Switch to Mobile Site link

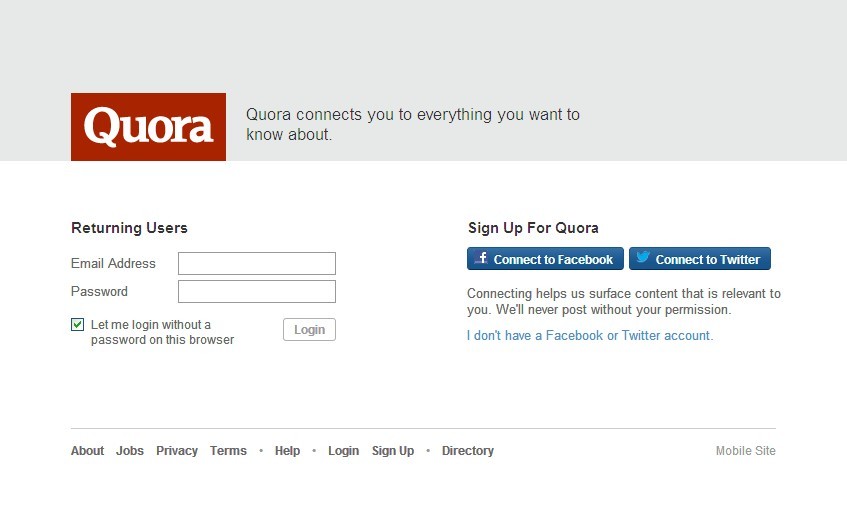coord(745,451)
